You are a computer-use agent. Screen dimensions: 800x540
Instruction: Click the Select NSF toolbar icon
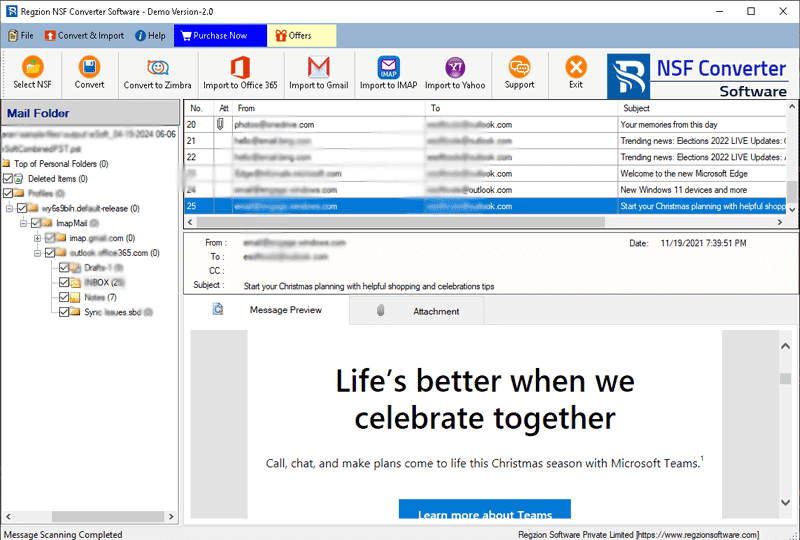[33, 68]
